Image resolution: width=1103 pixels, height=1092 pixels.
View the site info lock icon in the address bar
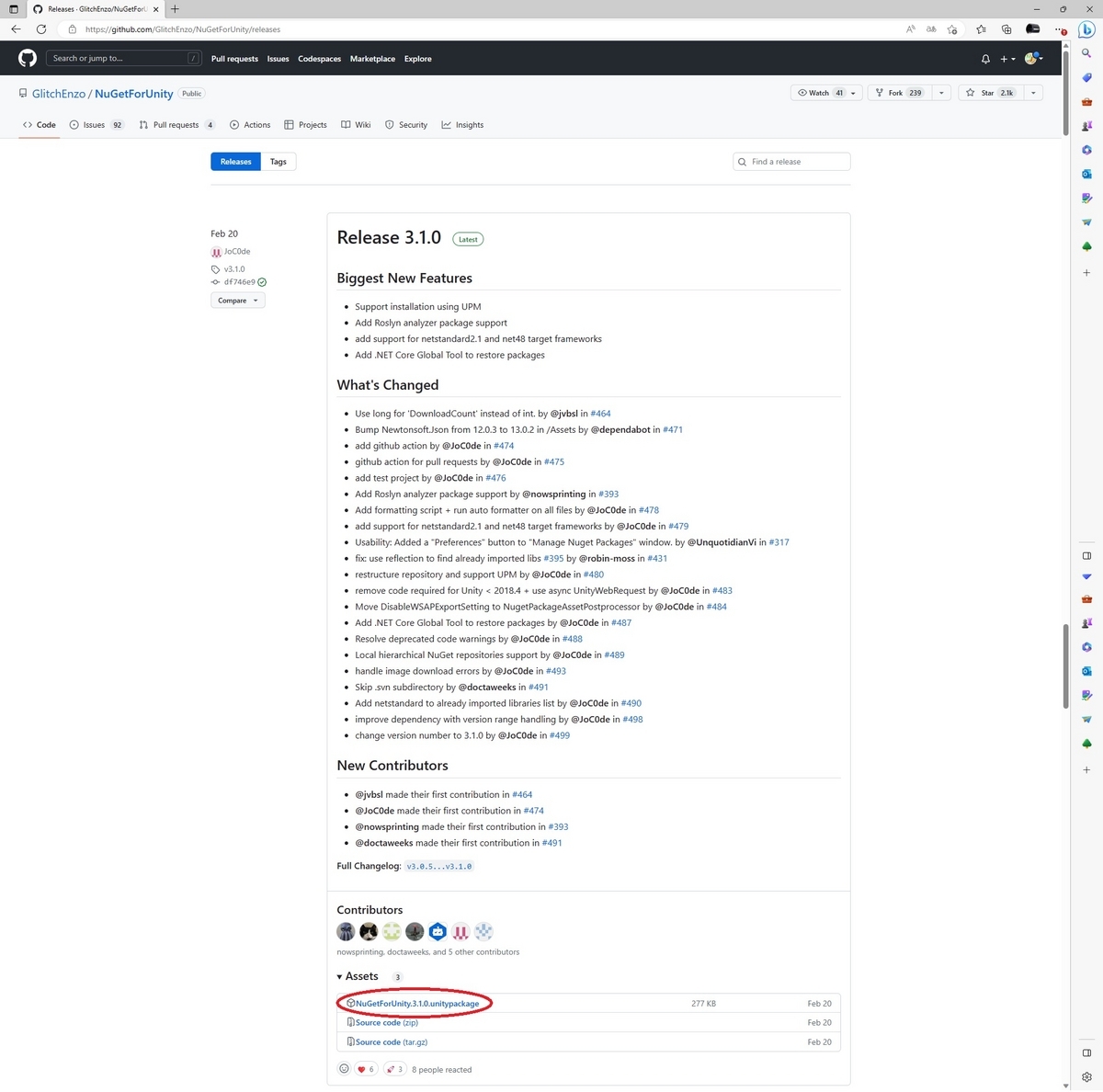pyautogui.click(x=73, y=29)
